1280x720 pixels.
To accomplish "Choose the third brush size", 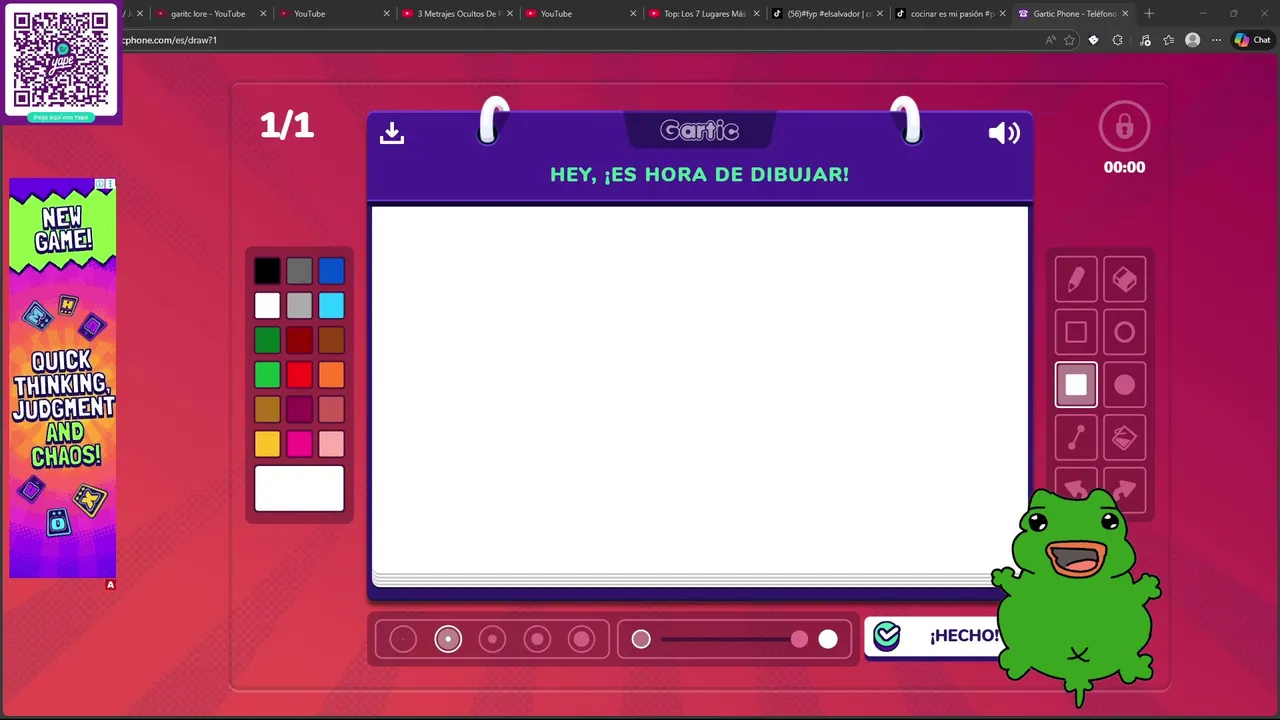I will tap(492, 639).
